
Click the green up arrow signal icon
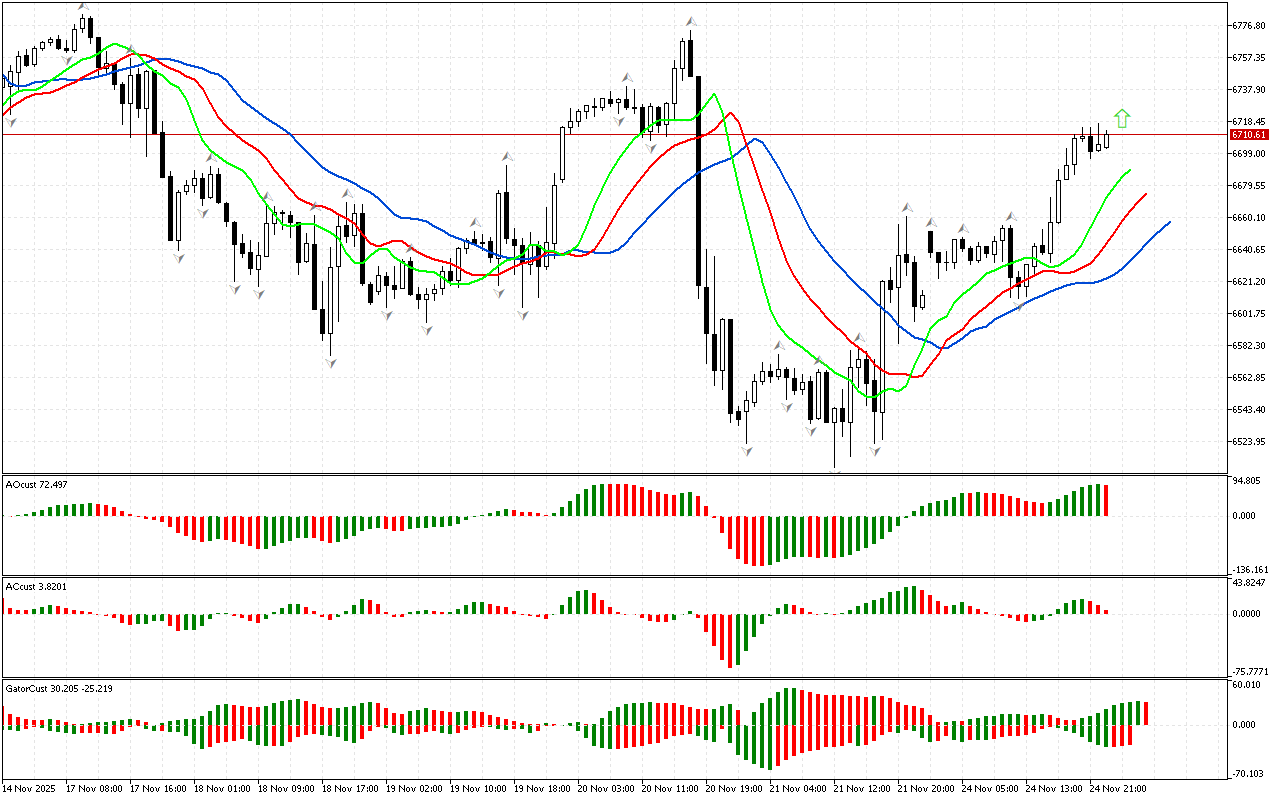1122,118
